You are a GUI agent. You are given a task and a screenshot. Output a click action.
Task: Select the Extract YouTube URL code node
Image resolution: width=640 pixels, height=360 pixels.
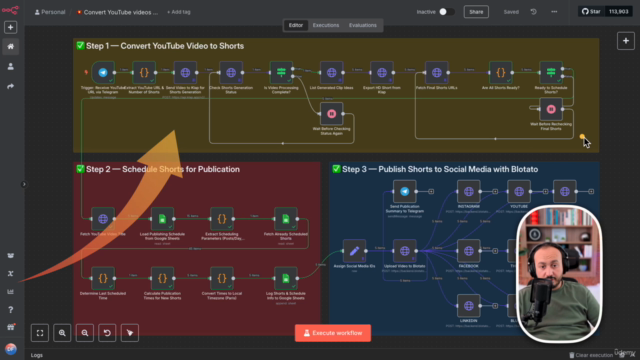[x=144, y=73]
